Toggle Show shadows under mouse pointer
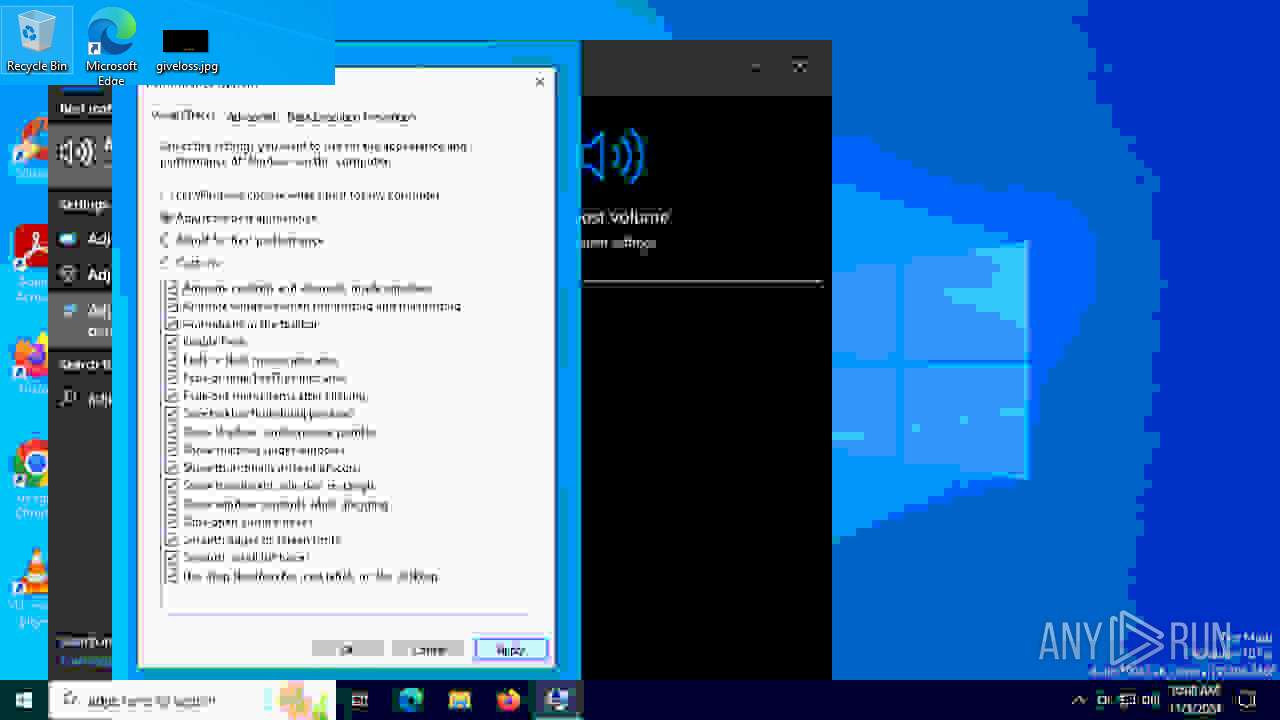Screen dimensions: 1280x720 click(172, 432)
